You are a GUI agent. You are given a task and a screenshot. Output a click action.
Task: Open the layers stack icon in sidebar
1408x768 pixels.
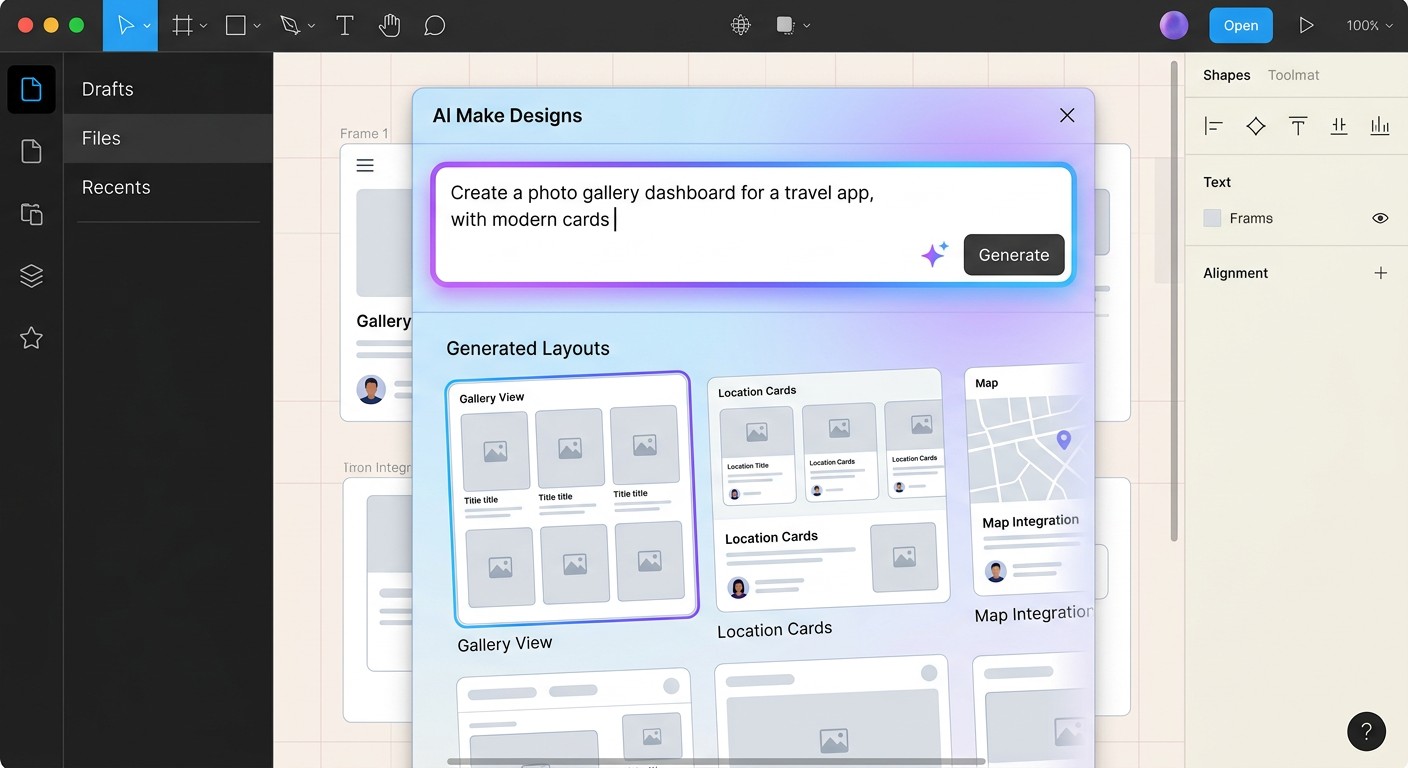[x=32, y=275]
